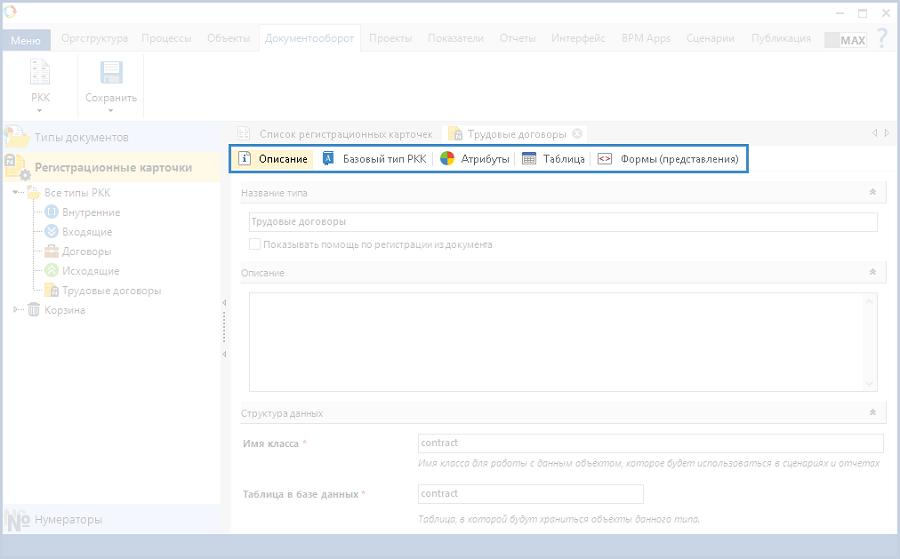This screenshot has height=559, width=900.
Task: Switch to the Таблица section
Action: click(x=553, y=159)
